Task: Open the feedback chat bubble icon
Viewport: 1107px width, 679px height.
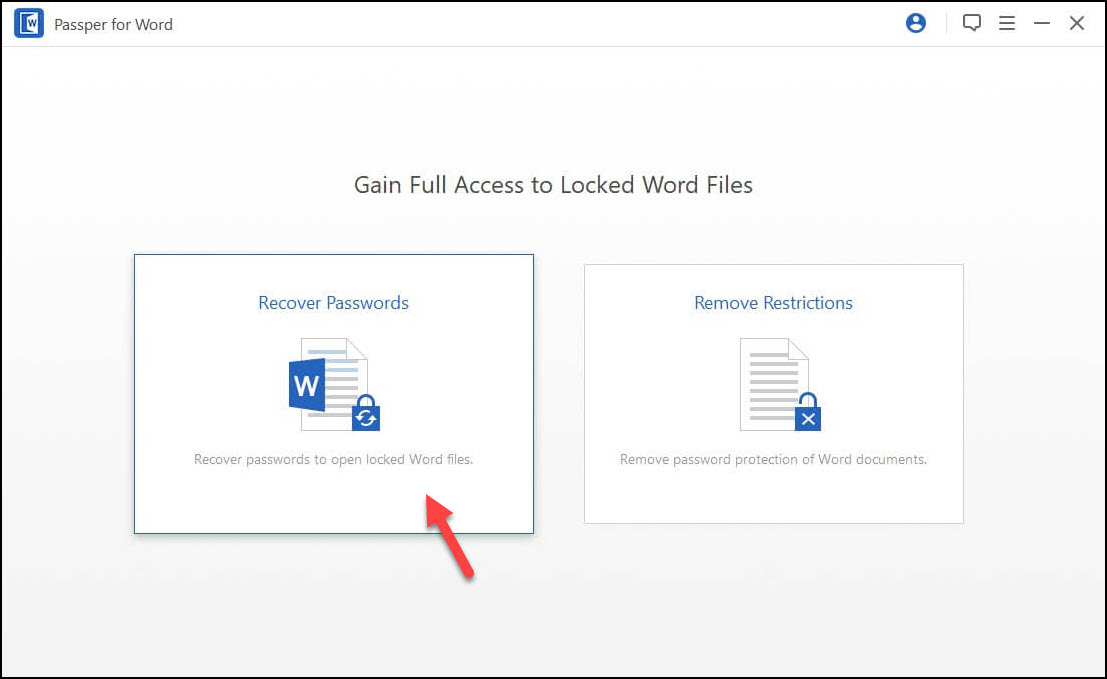Action: click(971, 23)
